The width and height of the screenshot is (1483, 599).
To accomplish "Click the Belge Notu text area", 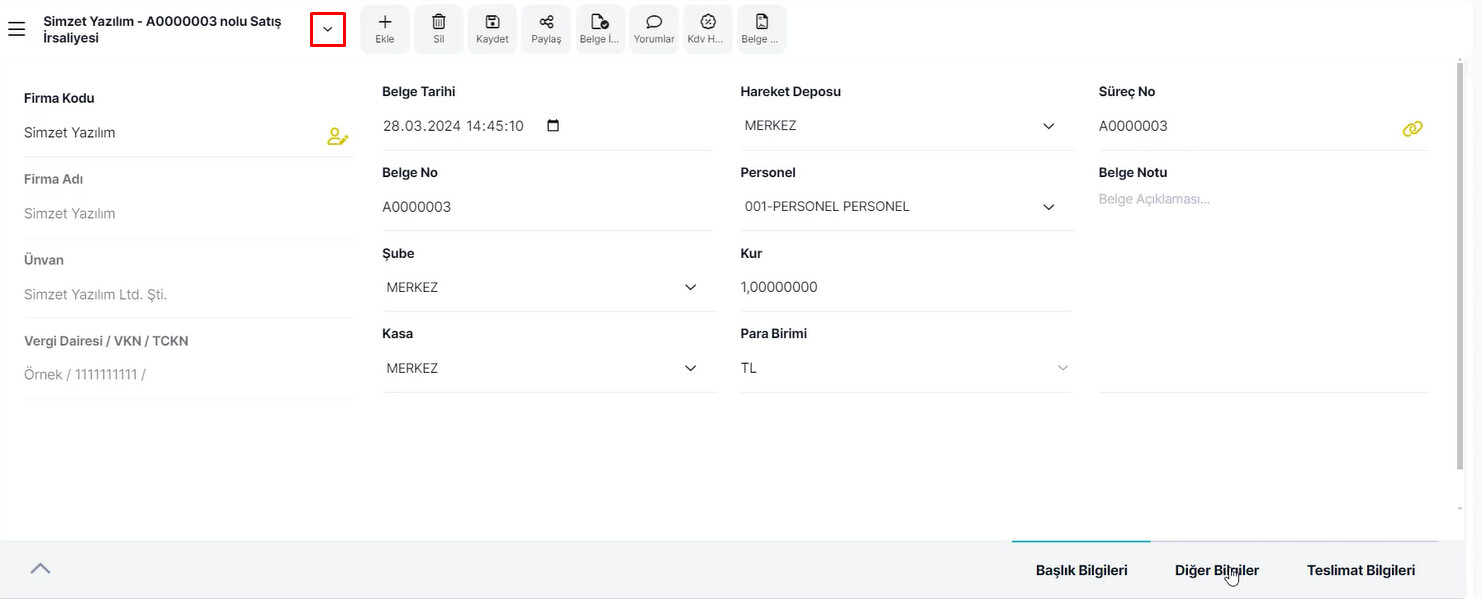I will 1264,288.
